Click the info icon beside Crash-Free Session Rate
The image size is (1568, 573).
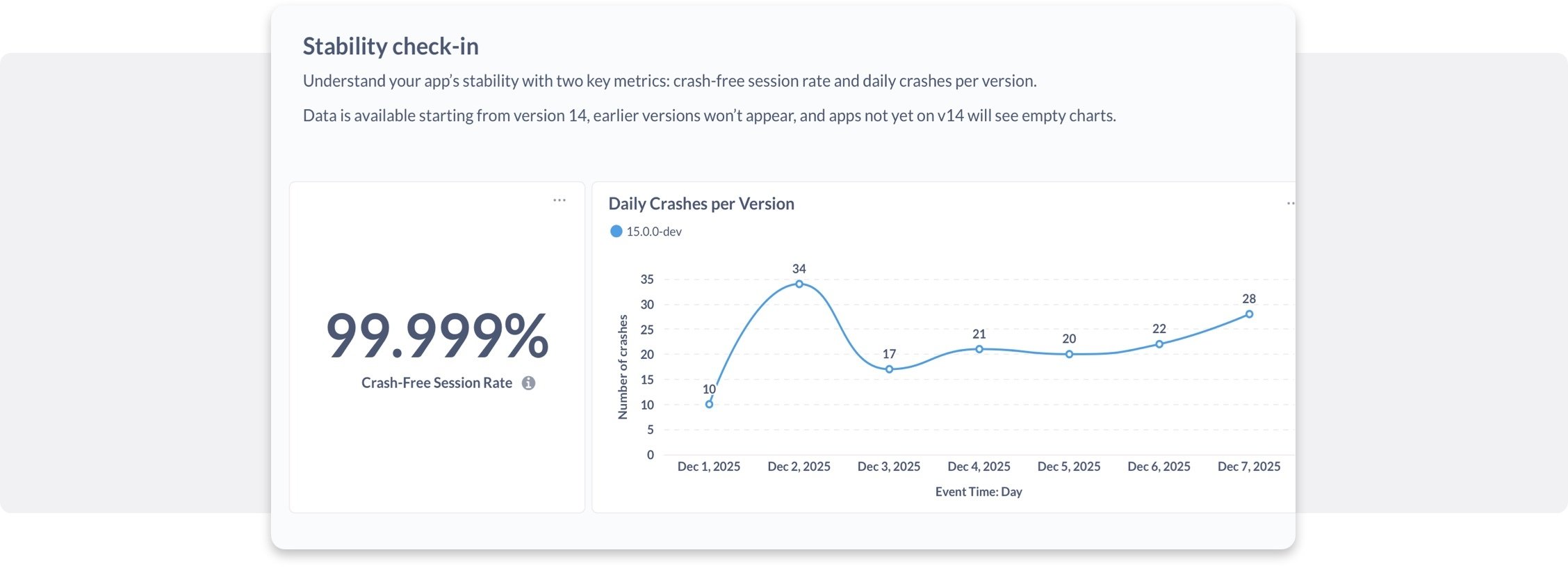click(528, 383)
